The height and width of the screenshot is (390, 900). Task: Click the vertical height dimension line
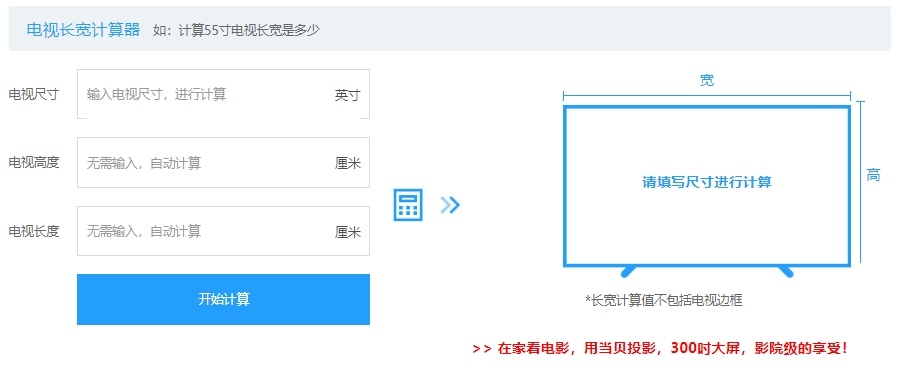click(x=860, y=181)
